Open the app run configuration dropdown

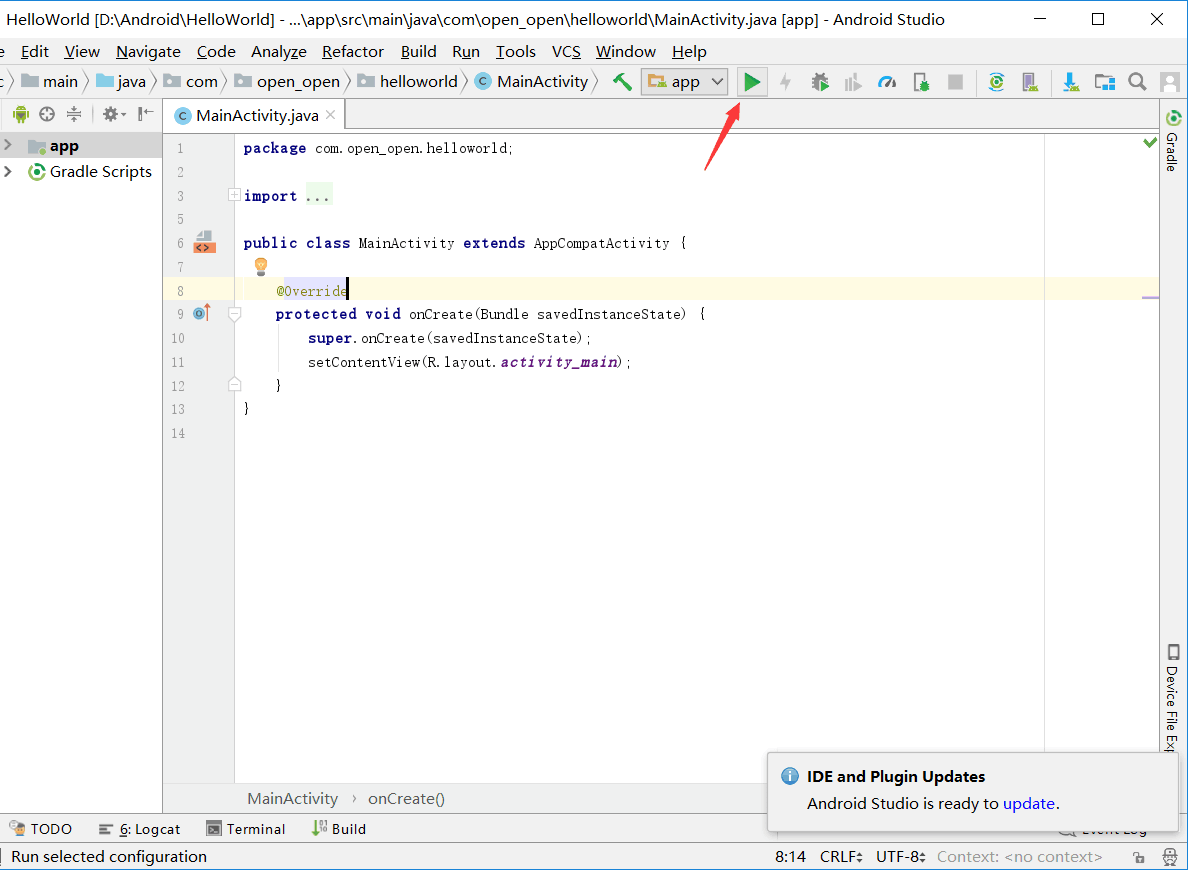pos(685,82)
